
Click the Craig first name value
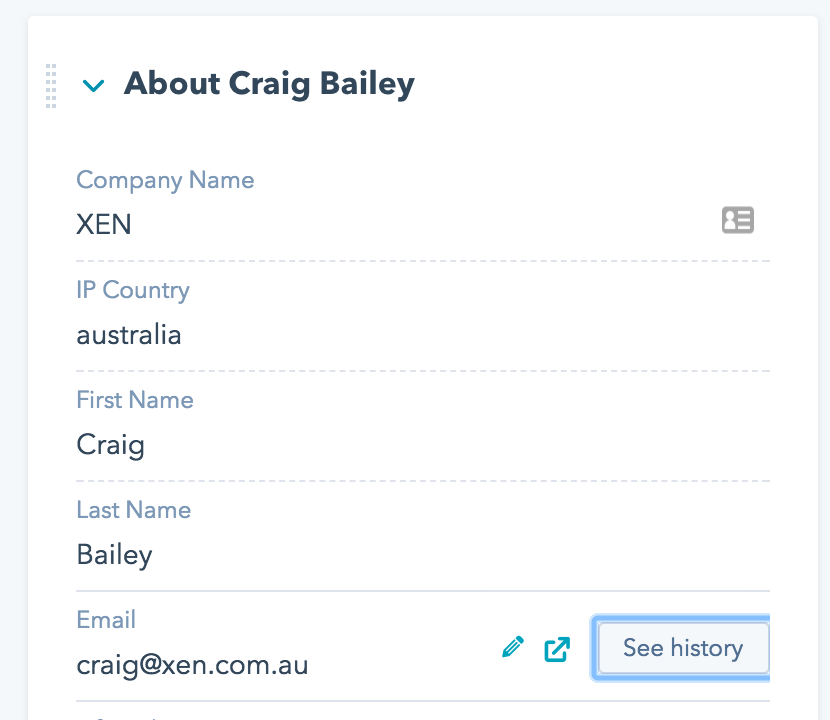tap(111, 444)
